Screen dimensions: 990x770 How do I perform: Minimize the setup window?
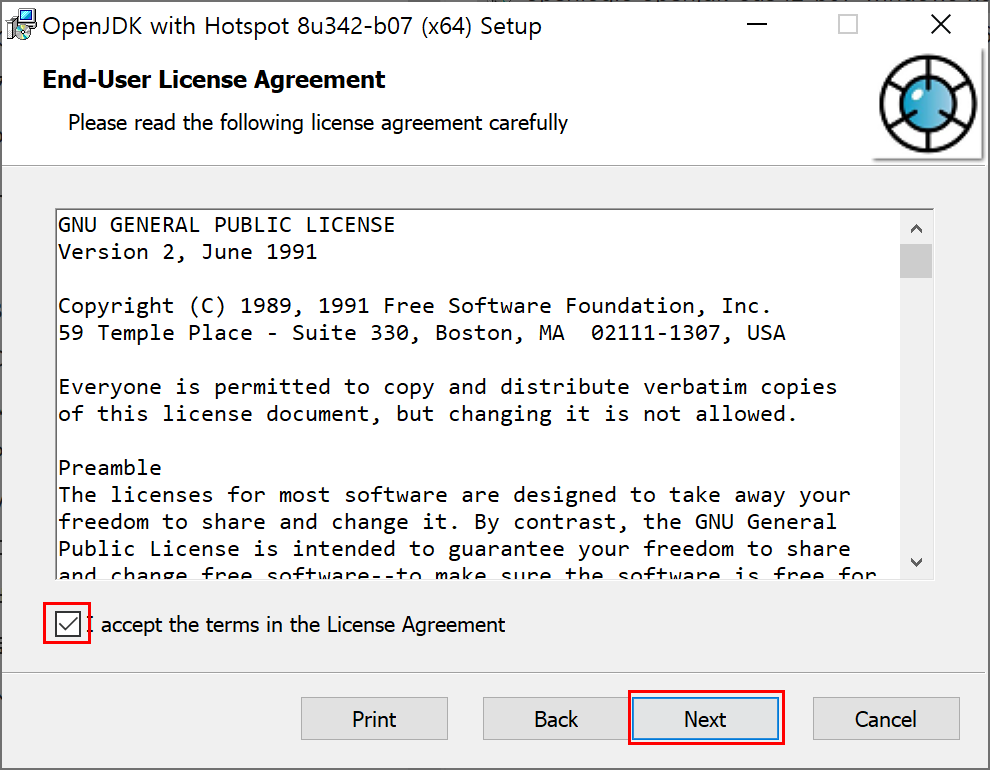pos(756,25)
